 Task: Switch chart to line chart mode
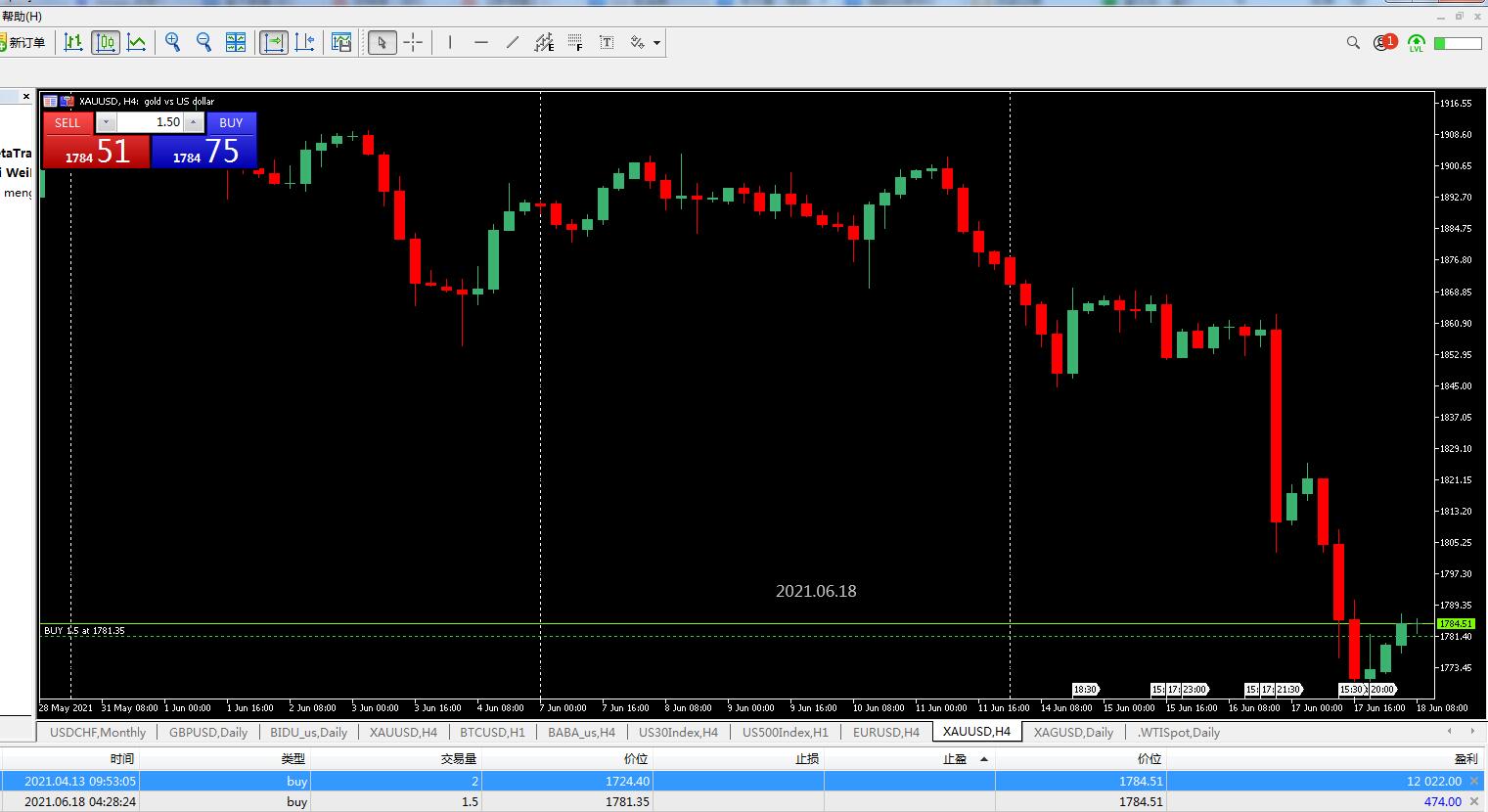point(136,42)
